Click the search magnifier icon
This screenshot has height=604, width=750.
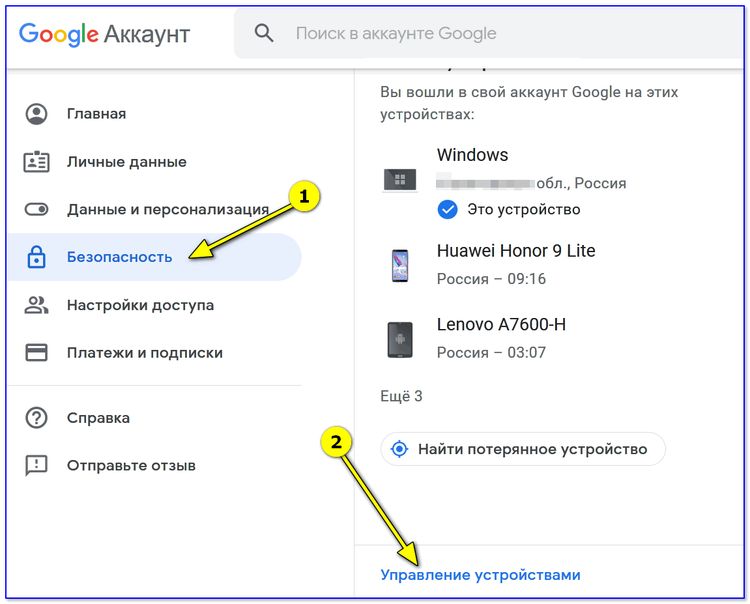click(x=264, y=33)
